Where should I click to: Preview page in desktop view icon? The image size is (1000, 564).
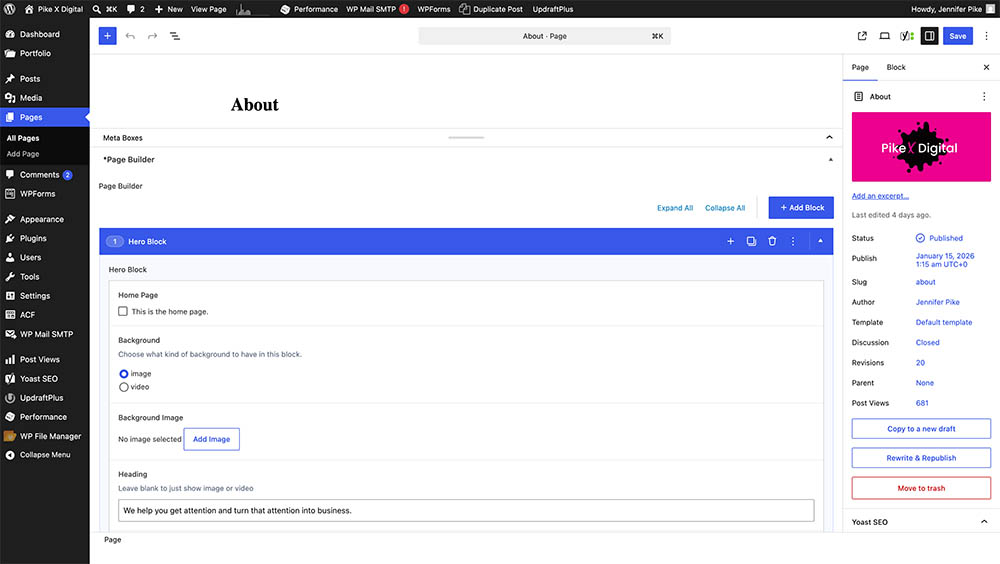tap(884, 36)
